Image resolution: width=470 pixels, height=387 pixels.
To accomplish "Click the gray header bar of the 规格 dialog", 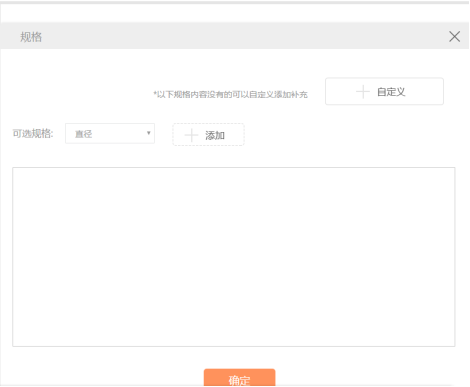I will (x=234, y=36).
